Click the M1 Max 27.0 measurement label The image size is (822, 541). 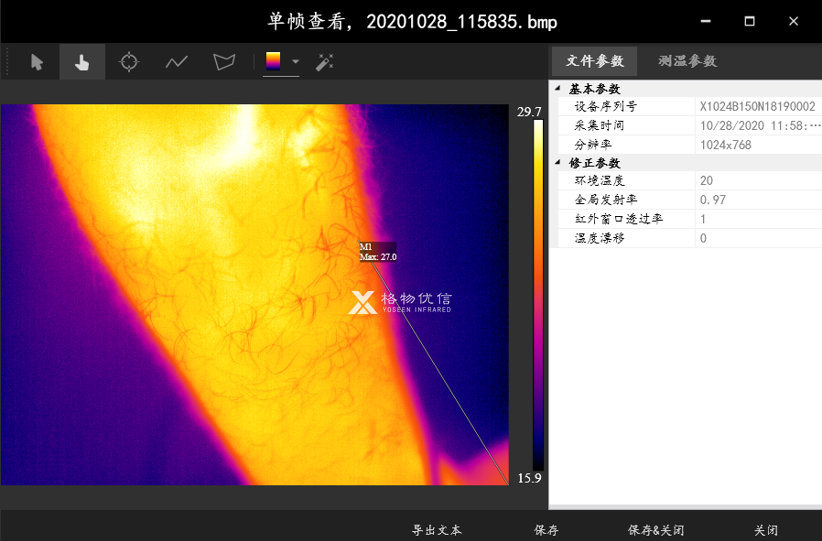tap(377, 252)
